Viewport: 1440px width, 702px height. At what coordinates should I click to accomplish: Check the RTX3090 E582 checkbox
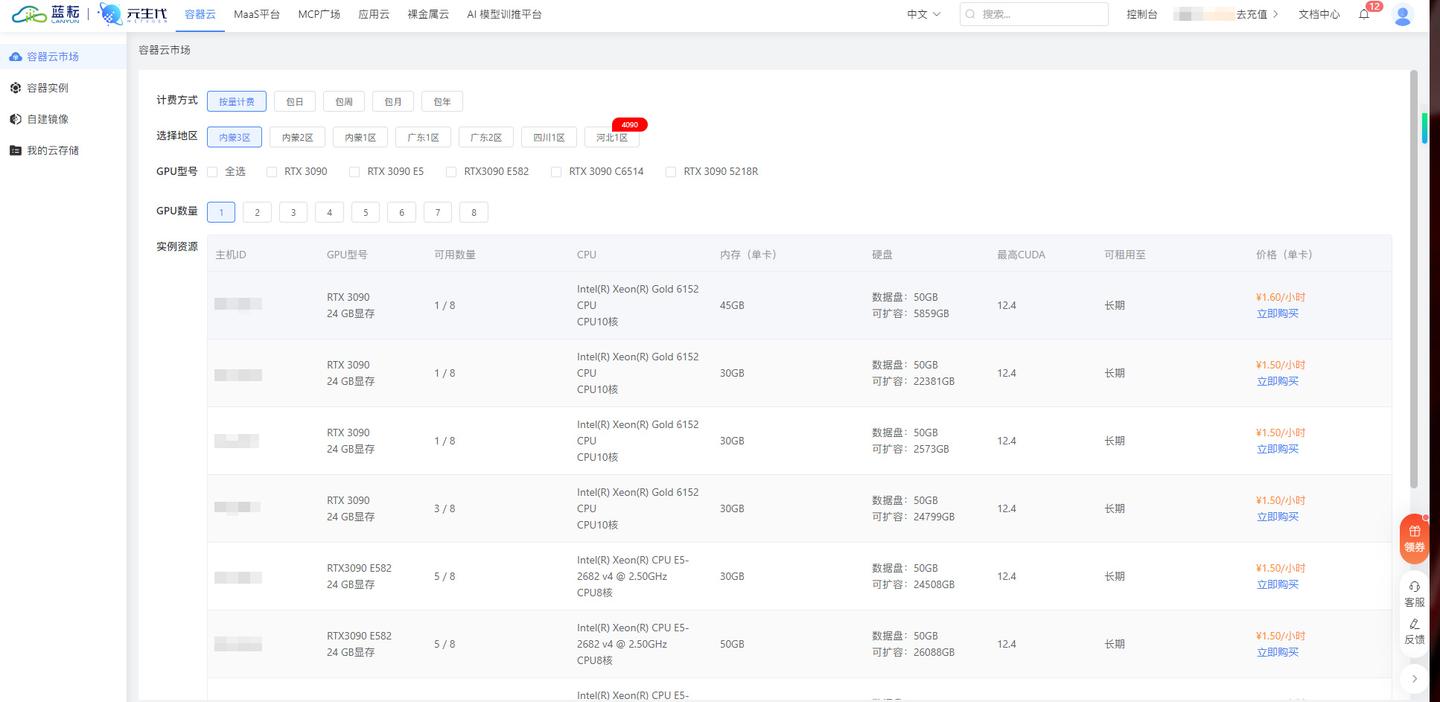click(x=451, y=172)
